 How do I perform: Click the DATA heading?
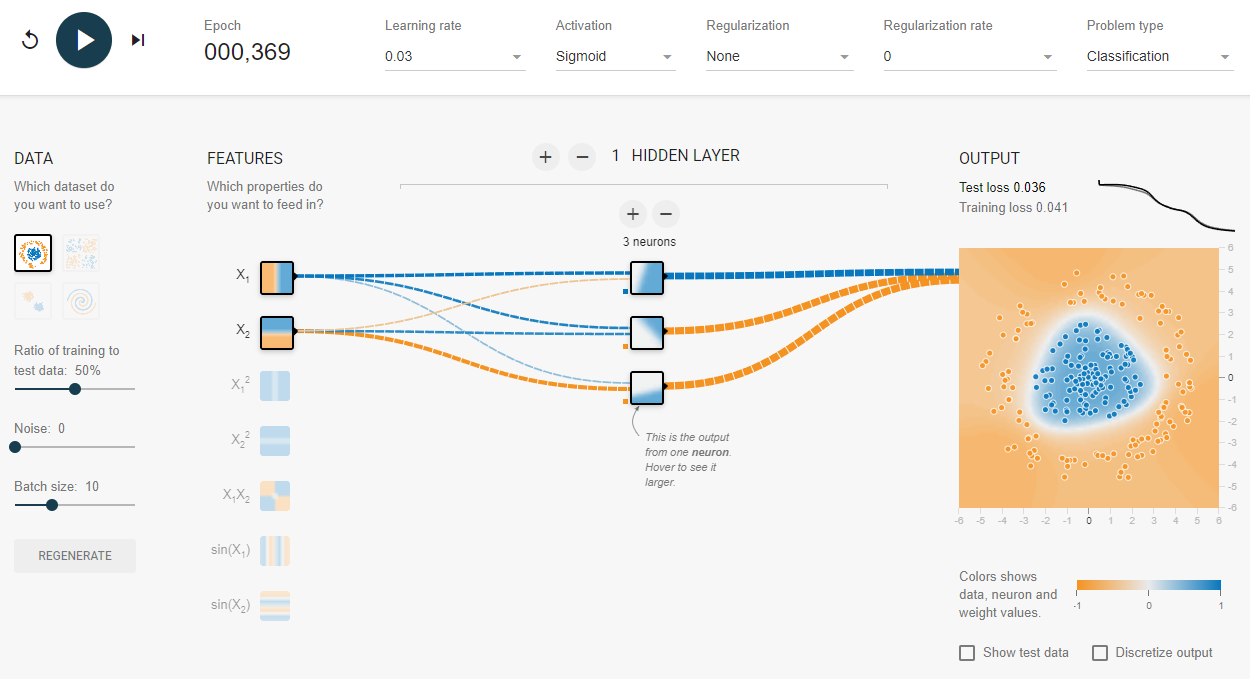click(x=34, y=158)
